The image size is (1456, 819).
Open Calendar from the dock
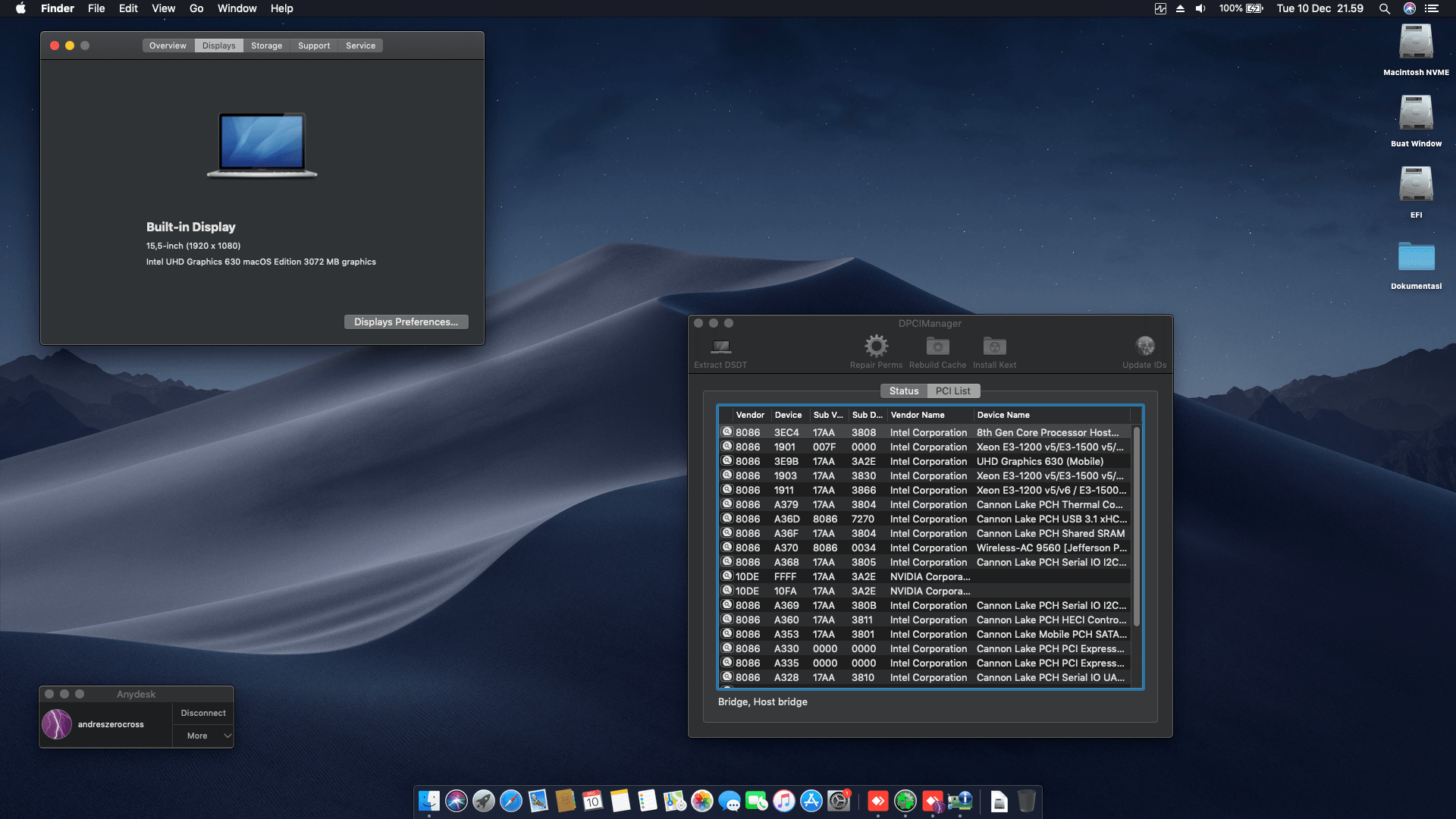[x=593, y=801]
